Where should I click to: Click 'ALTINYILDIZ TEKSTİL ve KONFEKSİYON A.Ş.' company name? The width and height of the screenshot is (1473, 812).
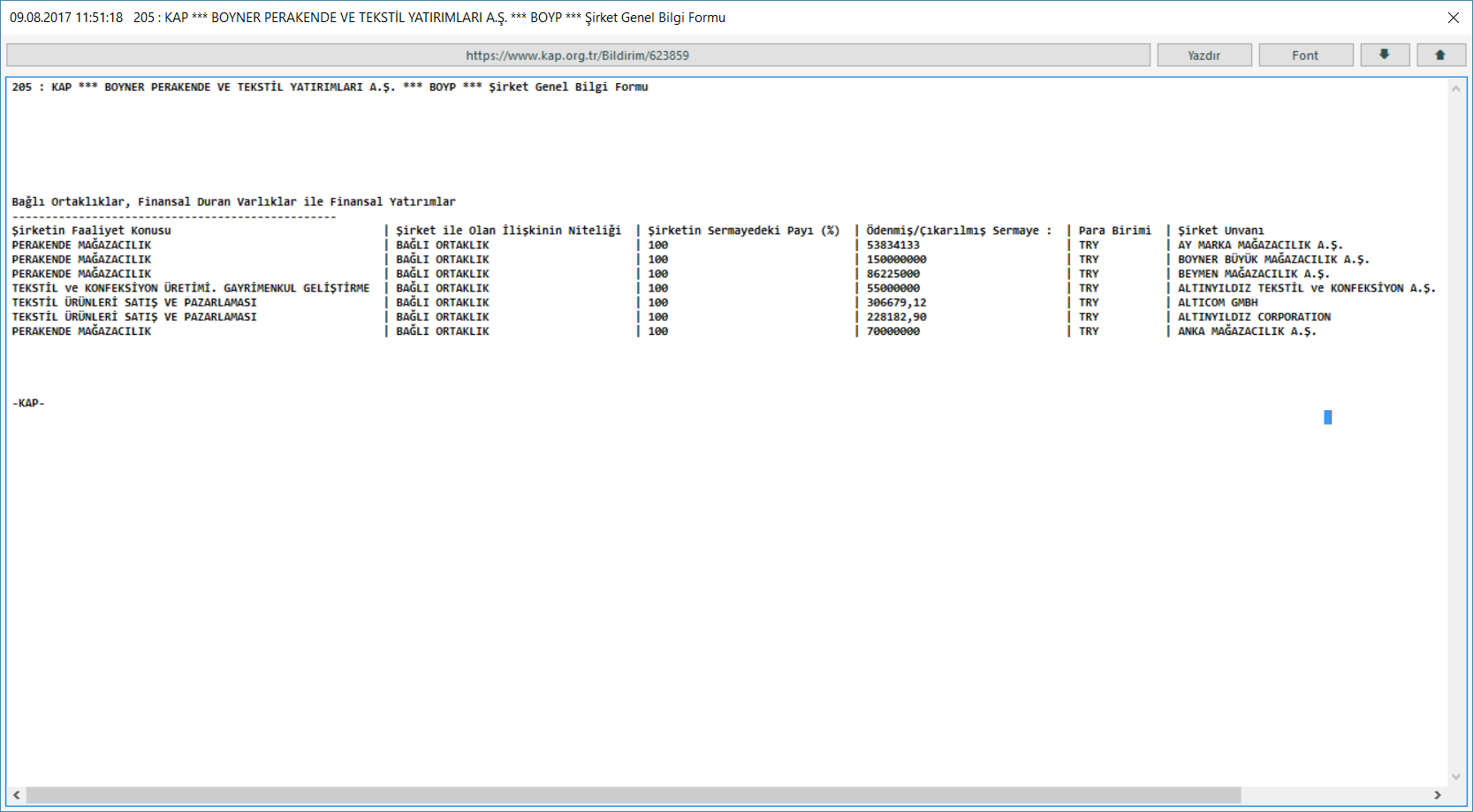point(1306,288)
